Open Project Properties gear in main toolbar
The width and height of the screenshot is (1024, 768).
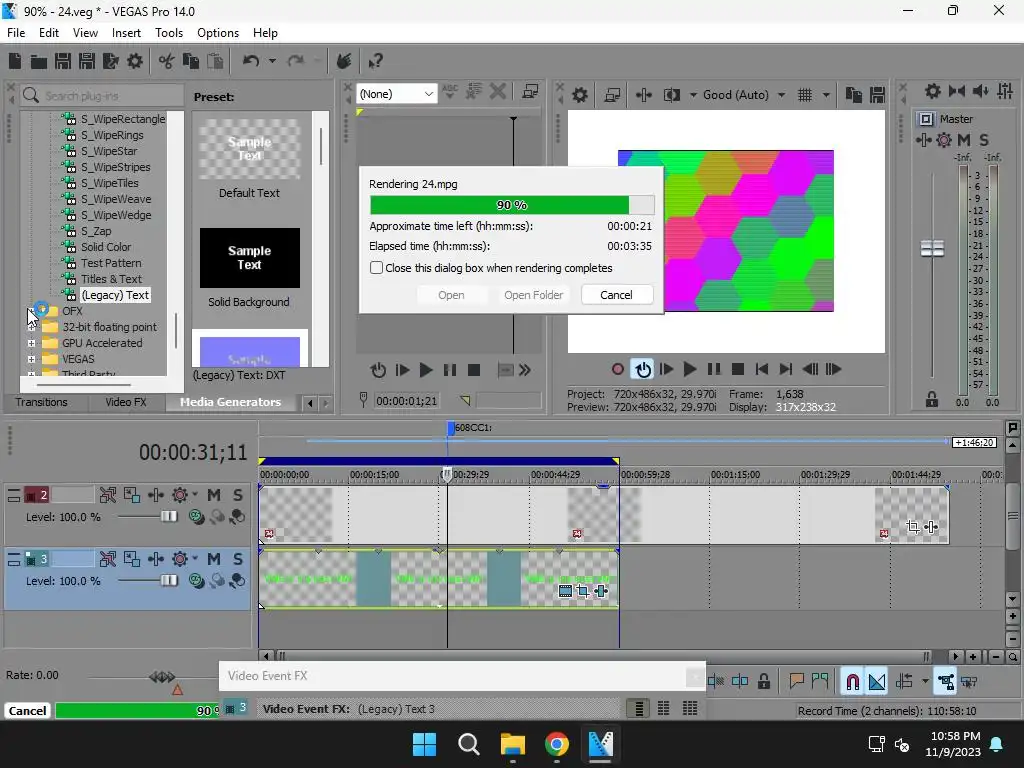pos(135,61)
